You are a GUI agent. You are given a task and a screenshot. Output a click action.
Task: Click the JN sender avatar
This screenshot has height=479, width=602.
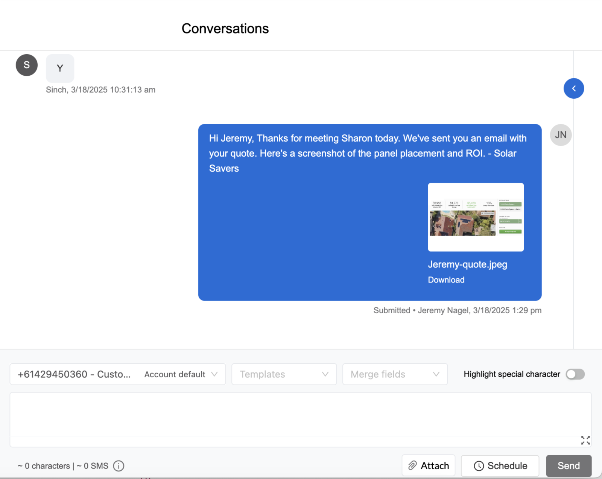click(561, 135)
